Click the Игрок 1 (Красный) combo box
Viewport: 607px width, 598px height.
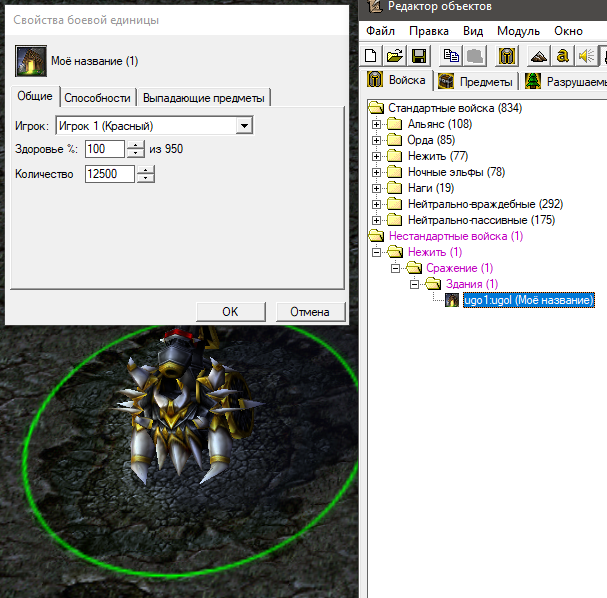click(x=154, y=126)
